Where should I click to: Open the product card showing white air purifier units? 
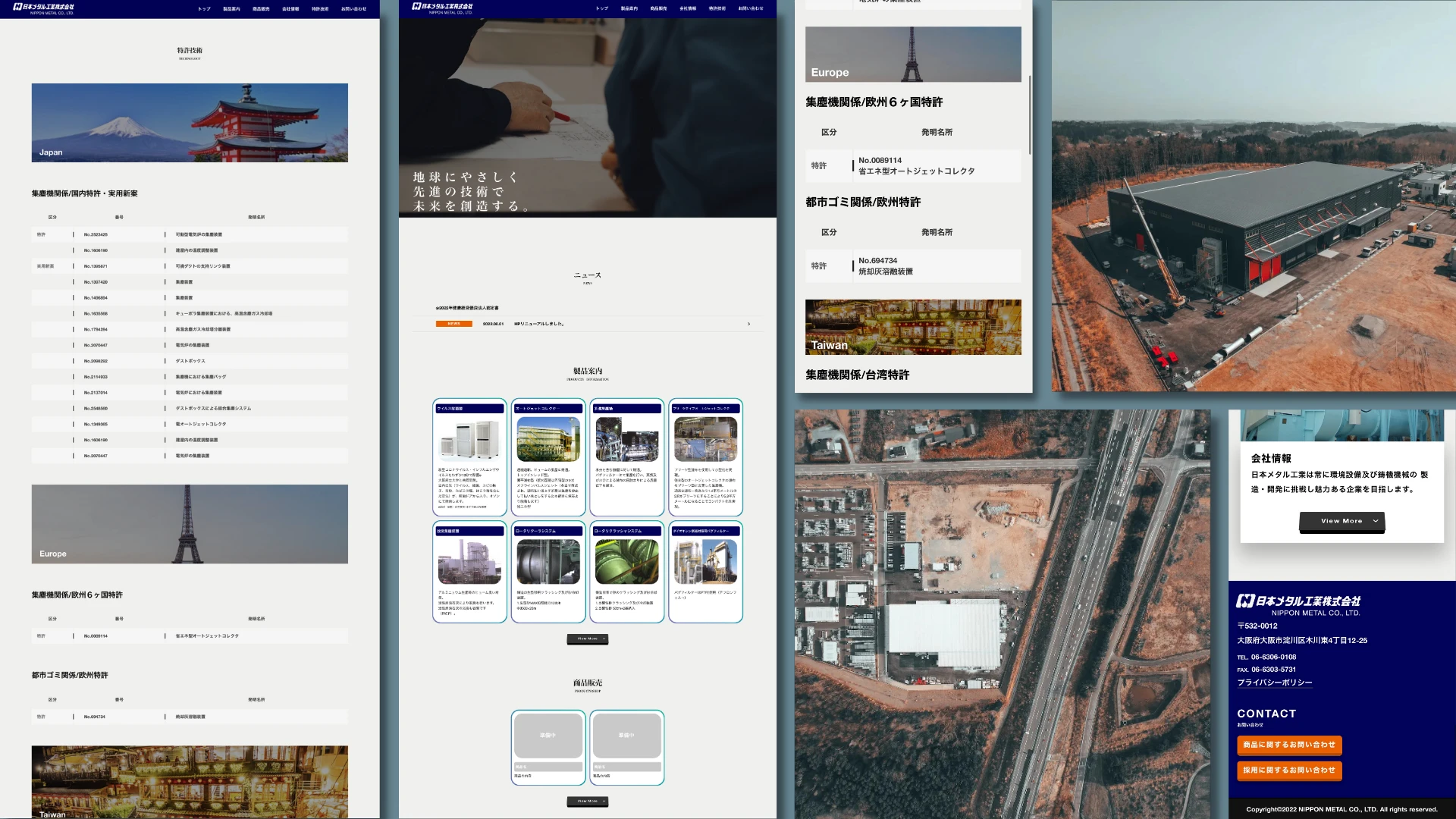coord(469,457)
